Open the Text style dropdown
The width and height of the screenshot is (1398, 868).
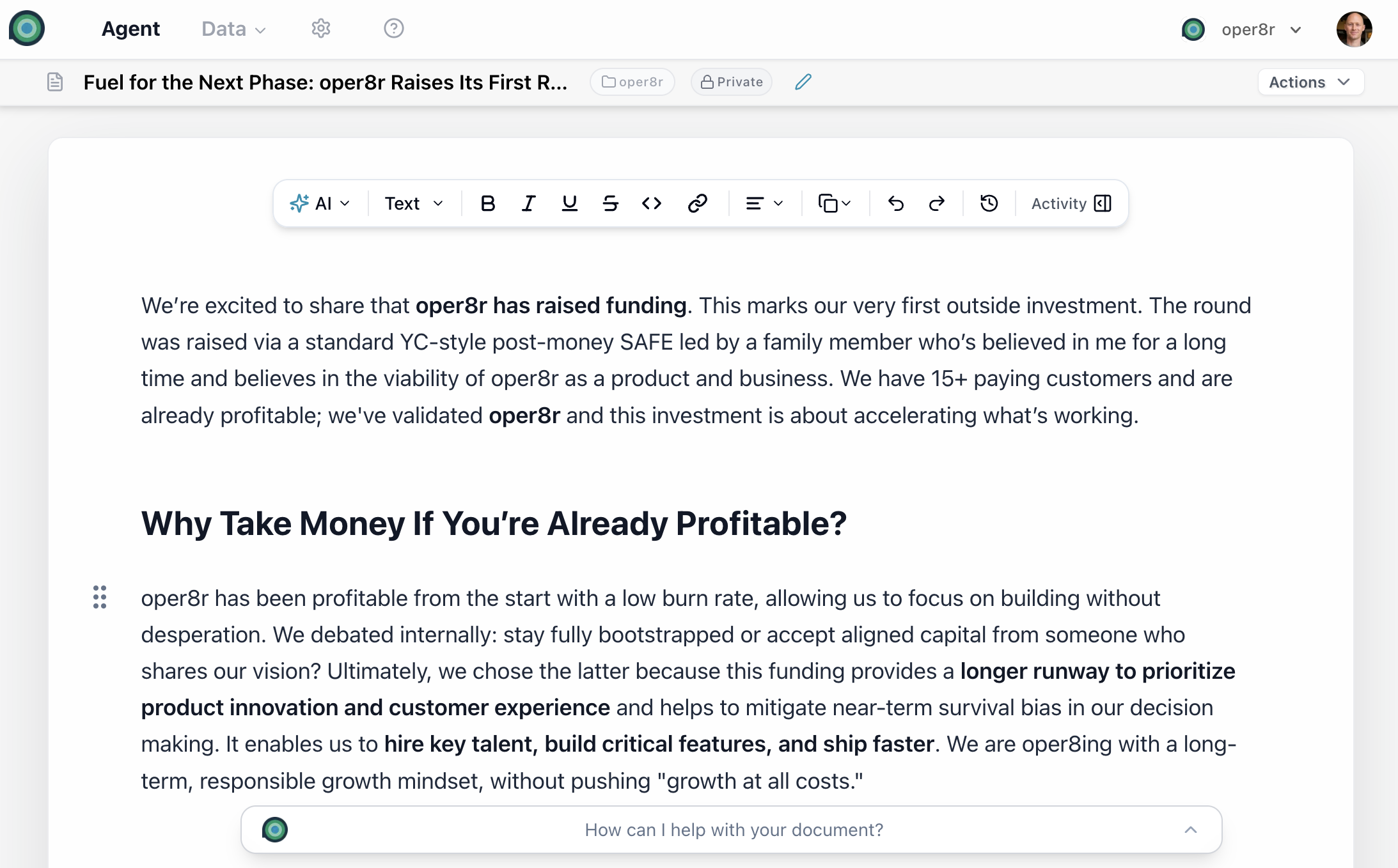pyautogui.click(x=412, y=203)
